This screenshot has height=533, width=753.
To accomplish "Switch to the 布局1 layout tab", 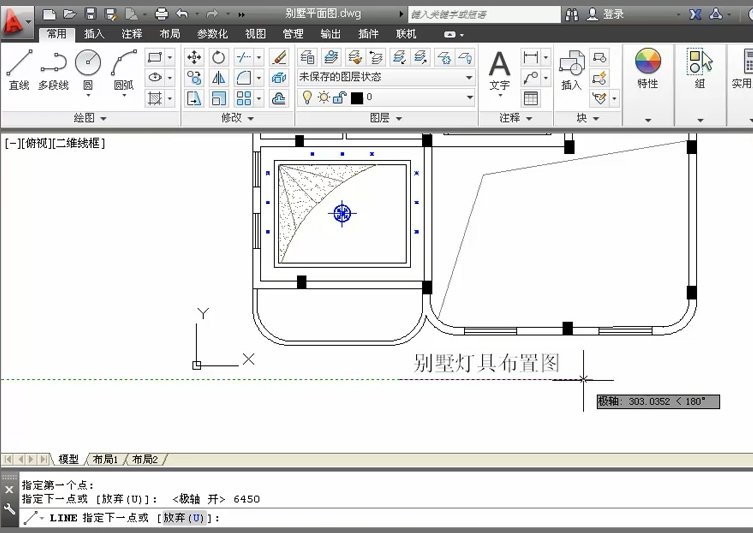I will (x=105, y=460).
